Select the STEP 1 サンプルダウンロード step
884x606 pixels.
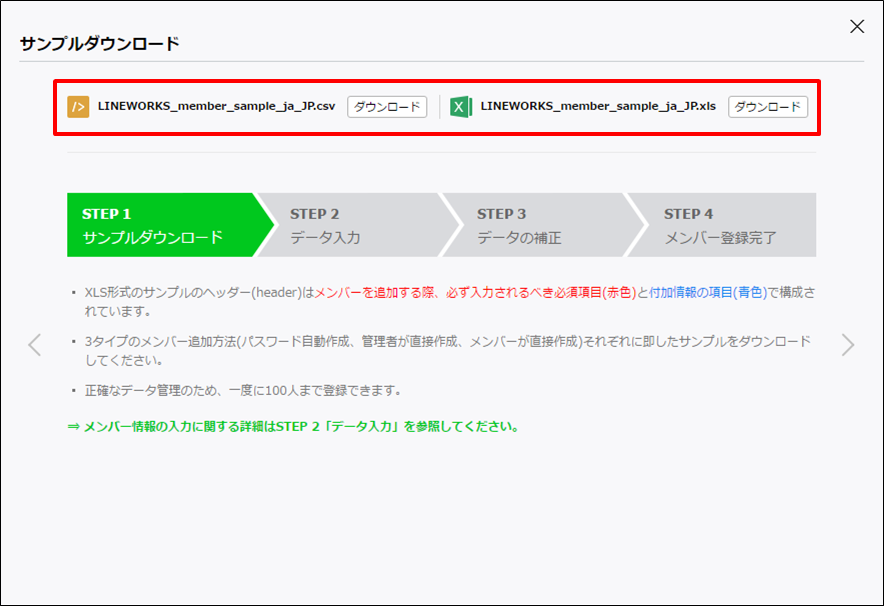pos(160,225)
